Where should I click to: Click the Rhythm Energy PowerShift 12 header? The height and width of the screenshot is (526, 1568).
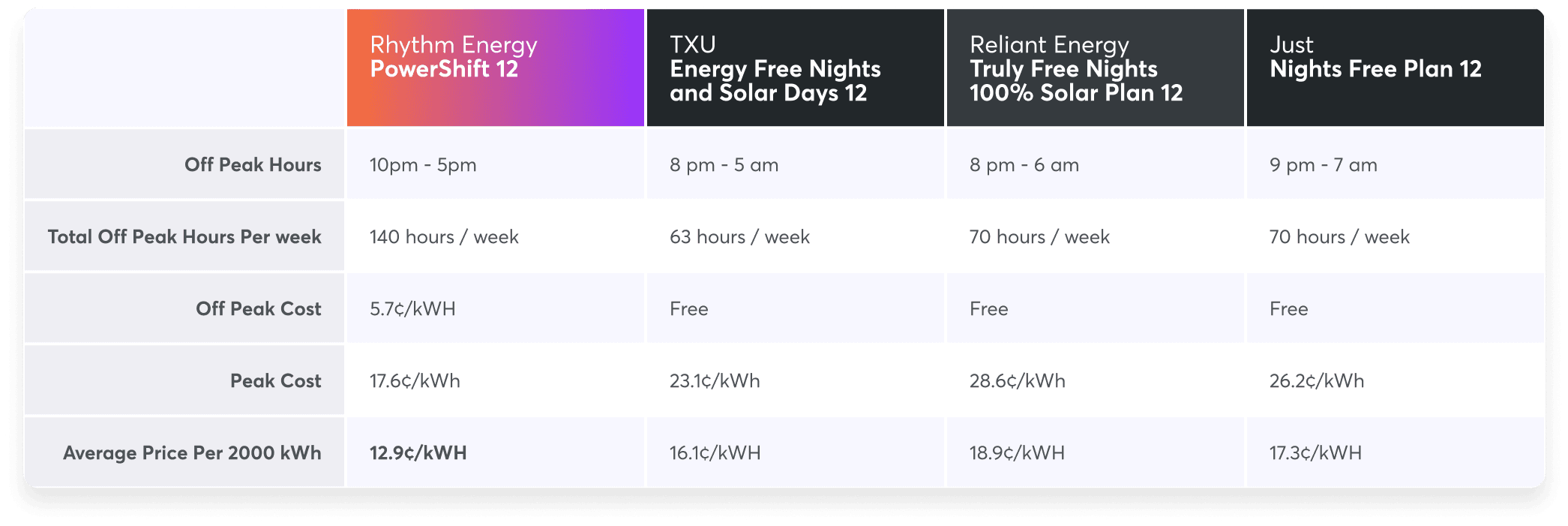pos(454,57)
